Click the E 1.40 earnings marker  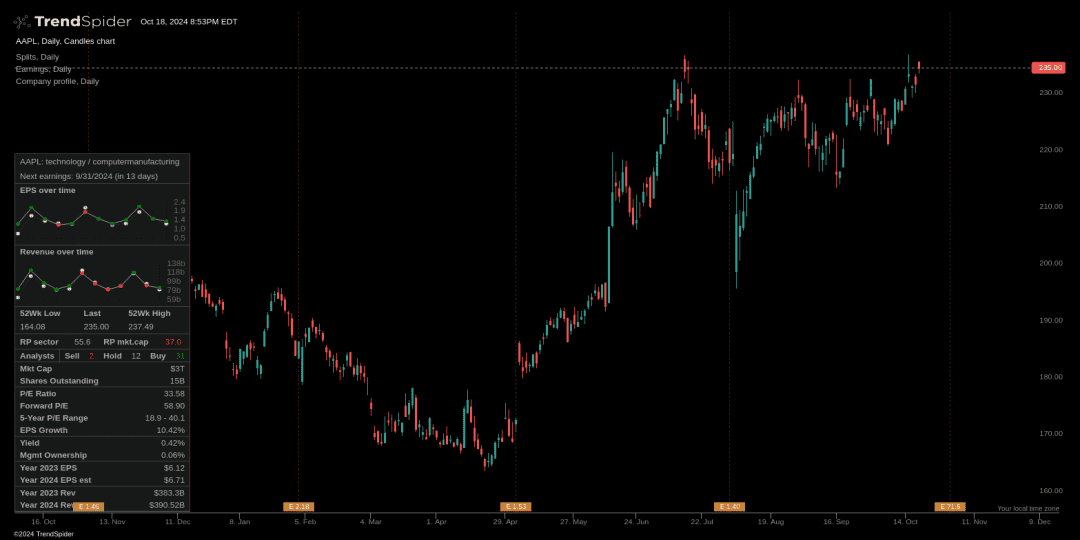click(x=729, y=507)
